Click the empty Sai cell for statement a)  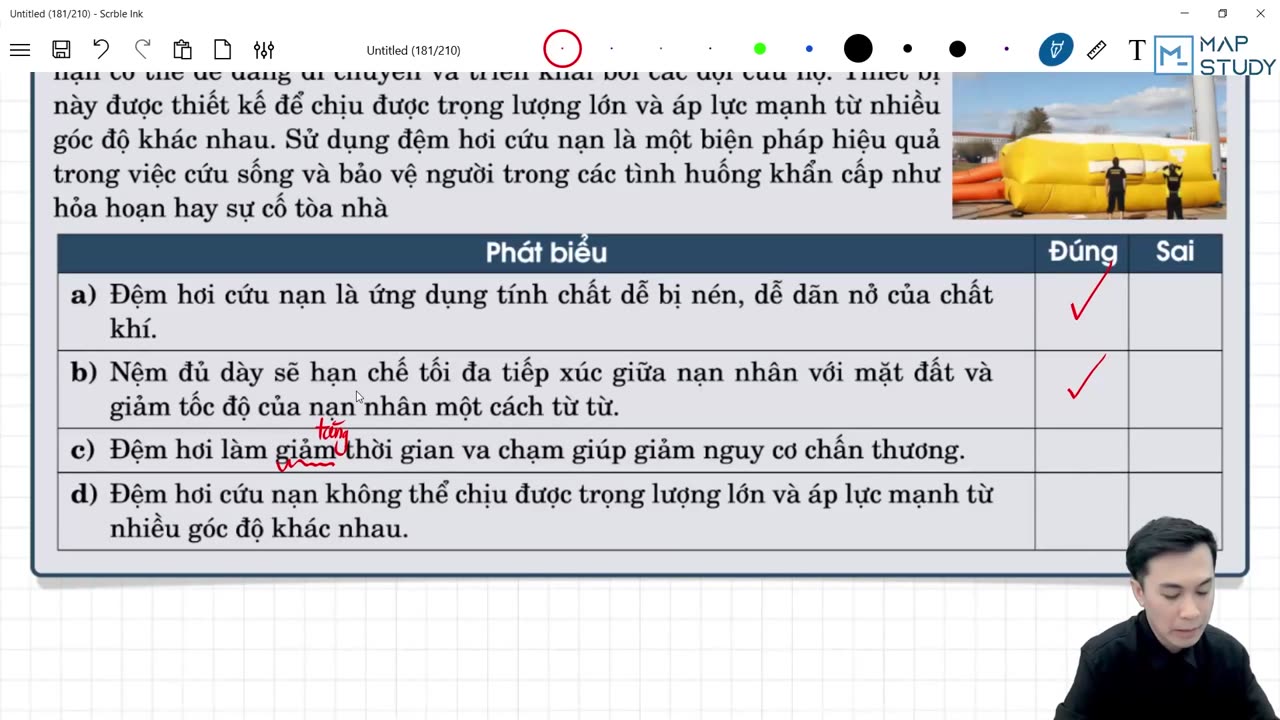(1175, 311)
